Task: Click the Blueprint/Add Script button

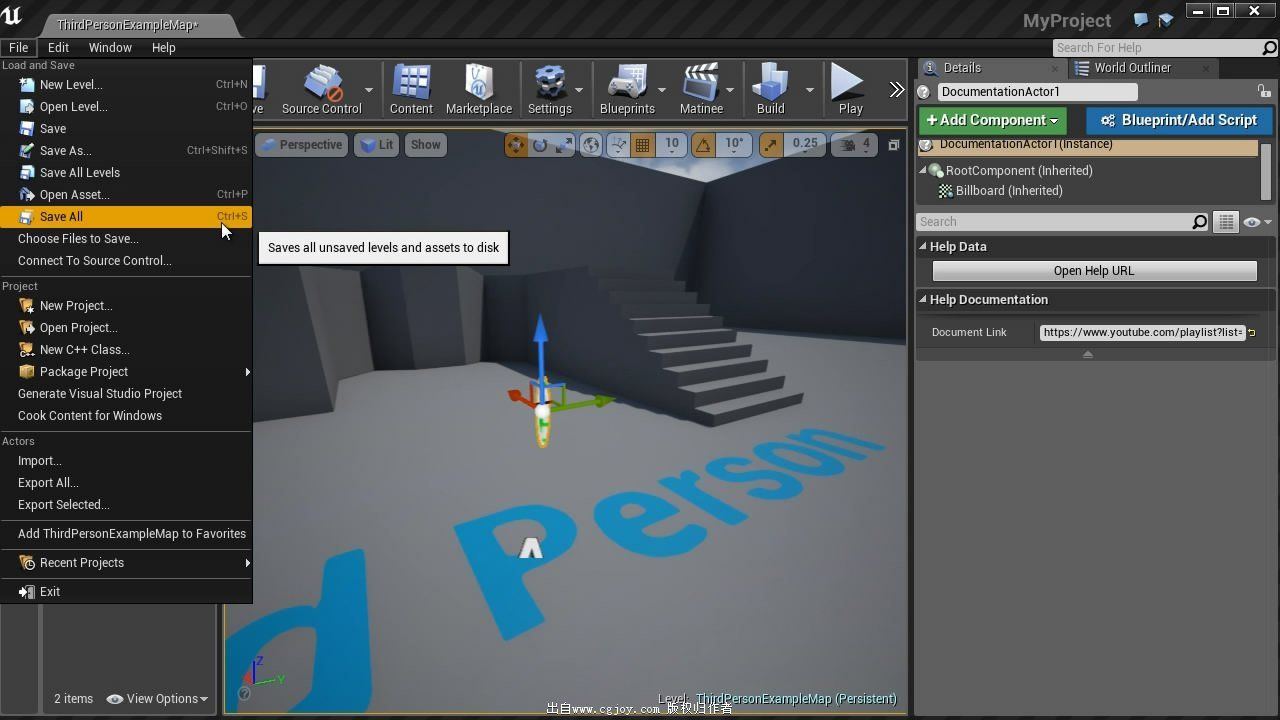Action: (1179, 120)
